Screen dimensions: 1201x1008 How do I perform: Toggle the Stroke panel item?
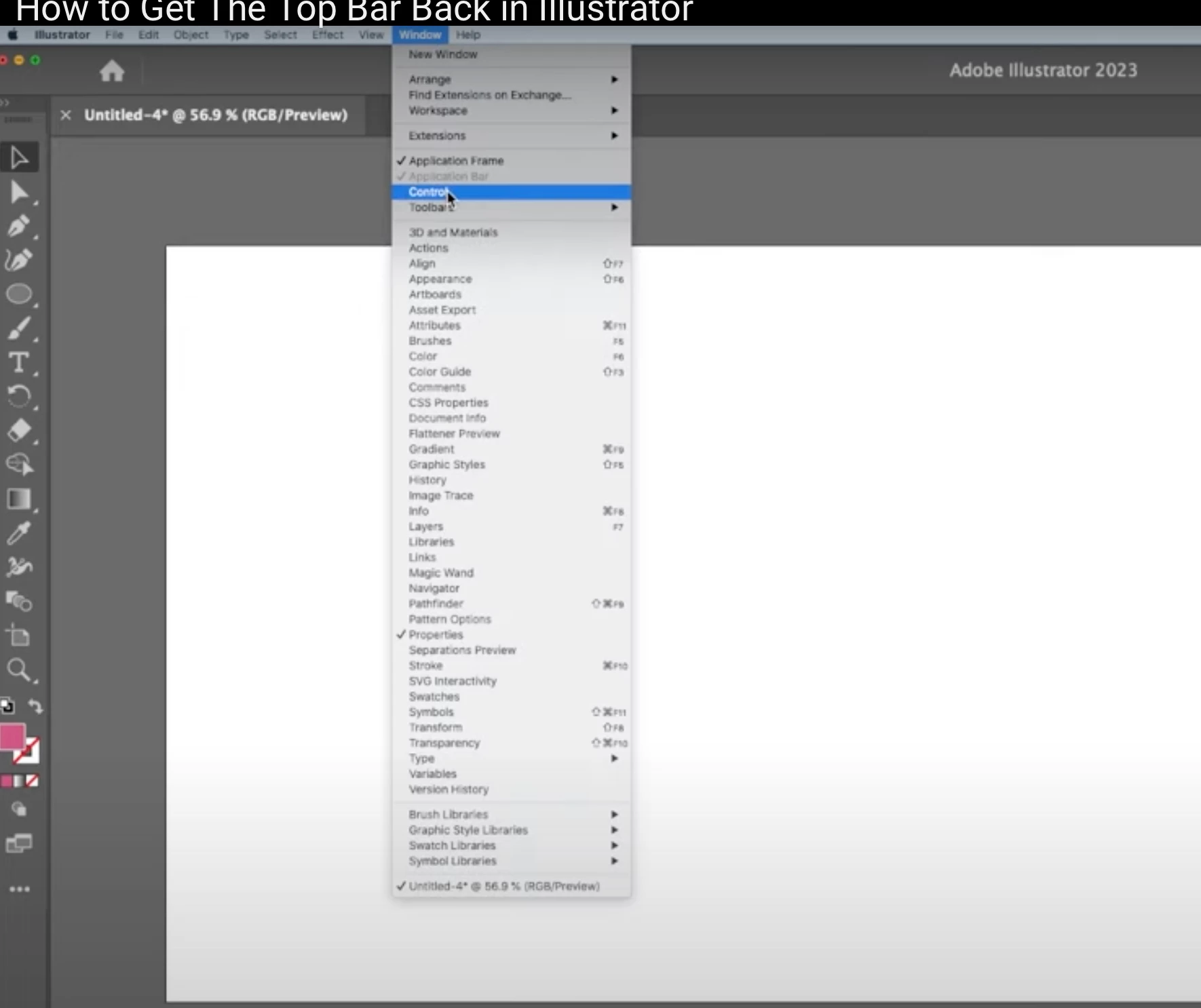(512, 665)
